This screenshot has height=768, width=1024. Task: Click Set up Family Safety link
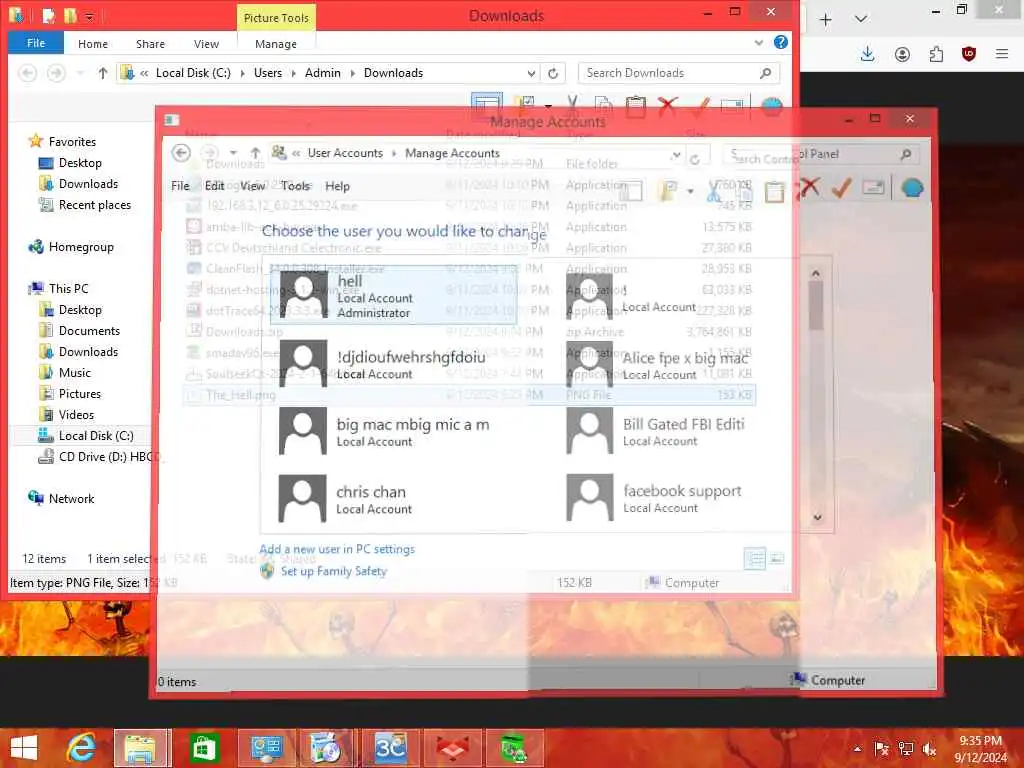click(x=334, y=571)
